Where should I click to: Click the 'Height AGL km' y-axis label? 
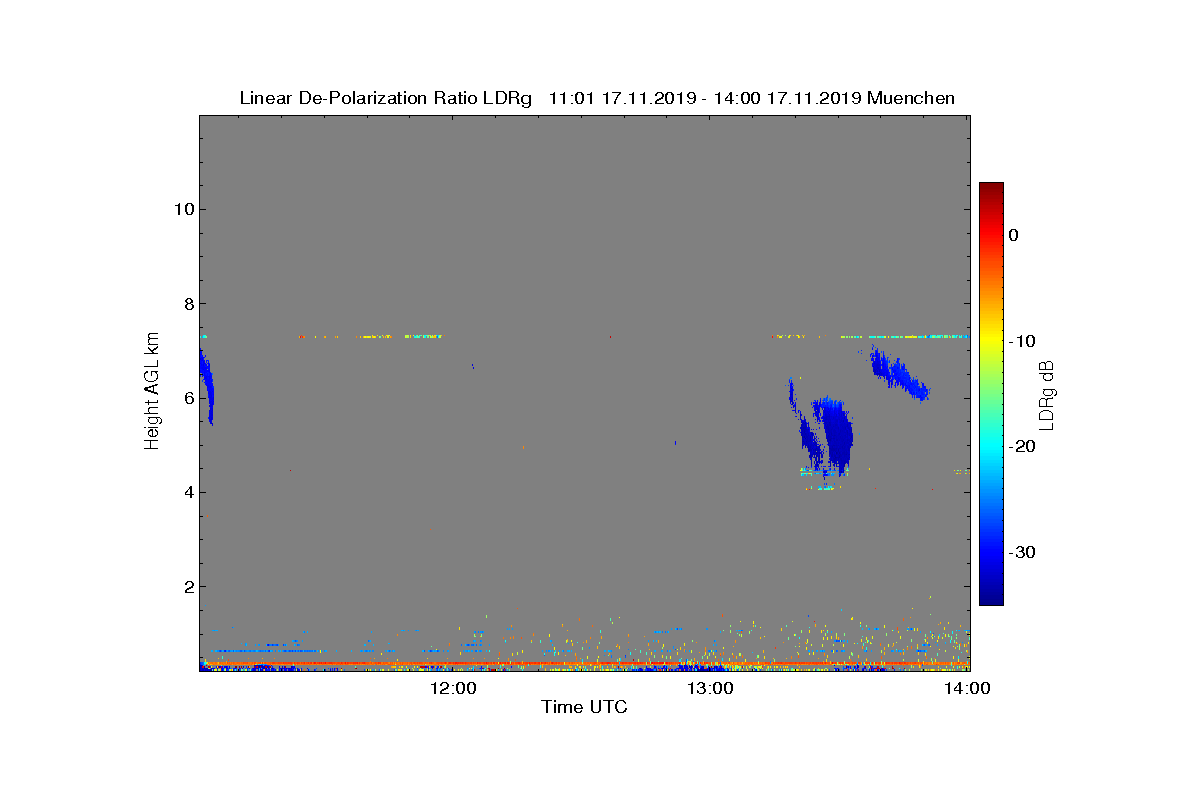(x=152, y=392)
